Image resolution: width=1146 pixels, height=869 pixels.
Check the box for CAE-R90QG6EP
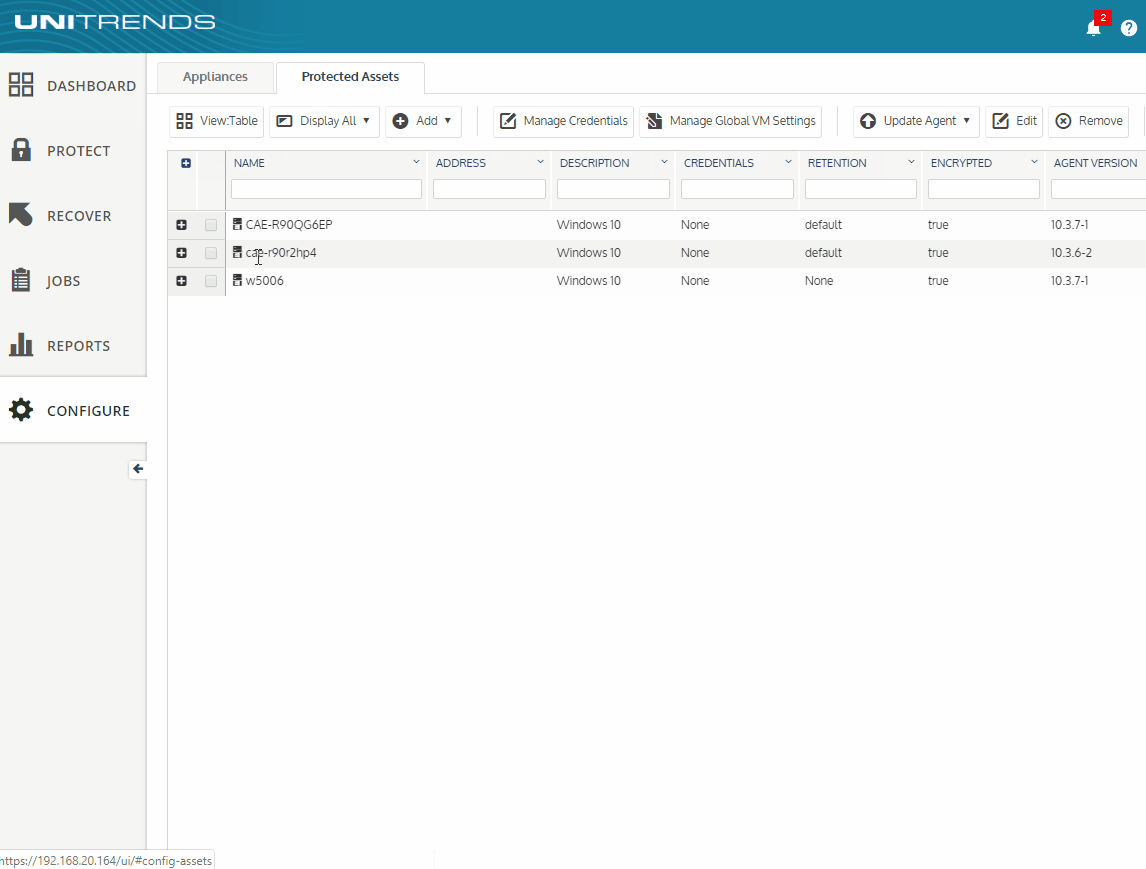[210, 225]
